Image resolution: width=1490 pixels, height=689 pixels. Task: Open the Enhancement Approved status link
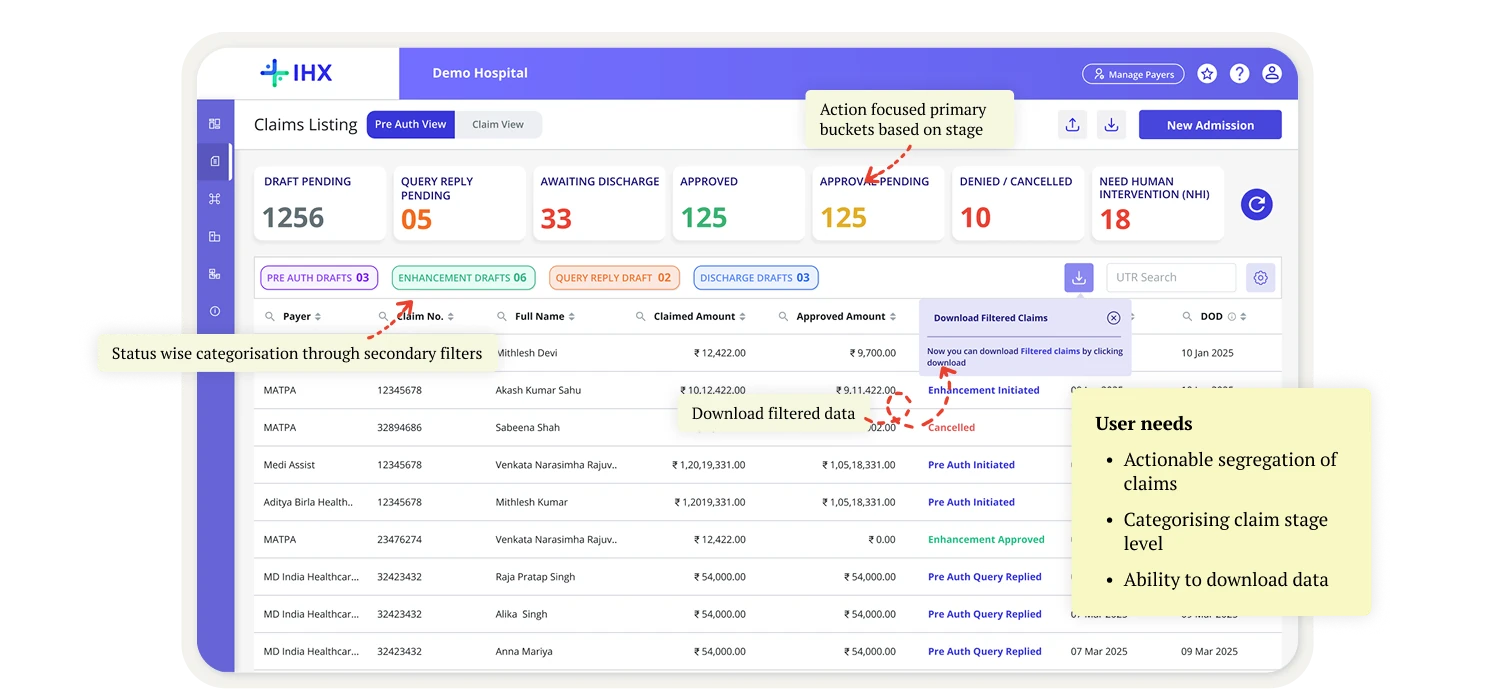pos(986,539)
